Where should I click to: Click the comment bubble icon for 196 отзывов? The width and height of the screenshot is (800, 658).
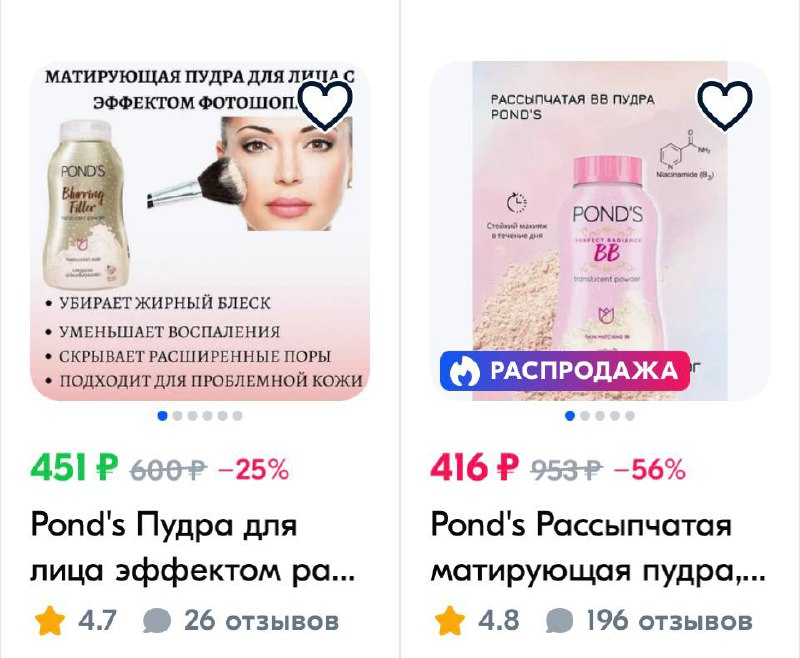[560, 621]
